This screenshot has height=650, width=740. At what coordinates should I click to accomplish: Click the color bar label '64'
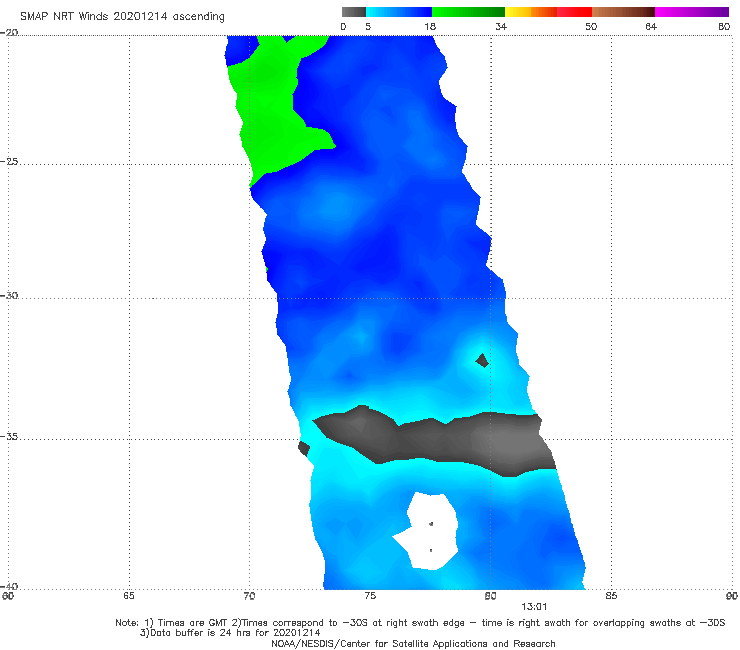[x=651, y=27]
